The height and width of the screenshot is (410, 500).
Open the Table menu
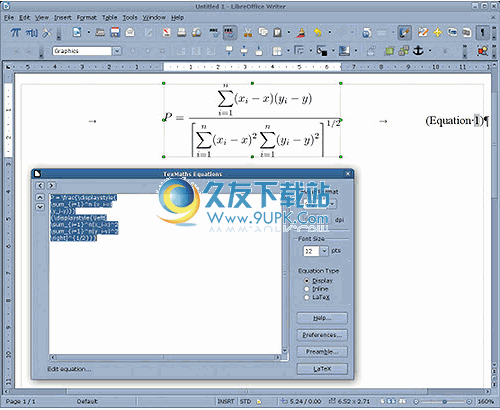[x=109, y=17]
